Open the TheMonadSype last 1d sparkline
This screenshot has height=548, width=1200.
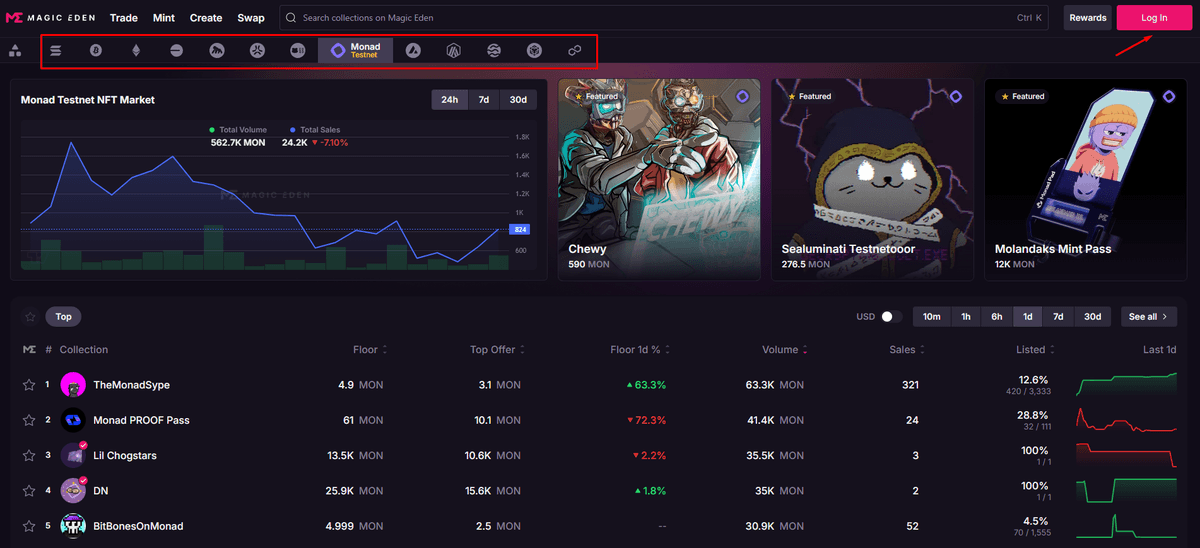[x=1126, y=385]
